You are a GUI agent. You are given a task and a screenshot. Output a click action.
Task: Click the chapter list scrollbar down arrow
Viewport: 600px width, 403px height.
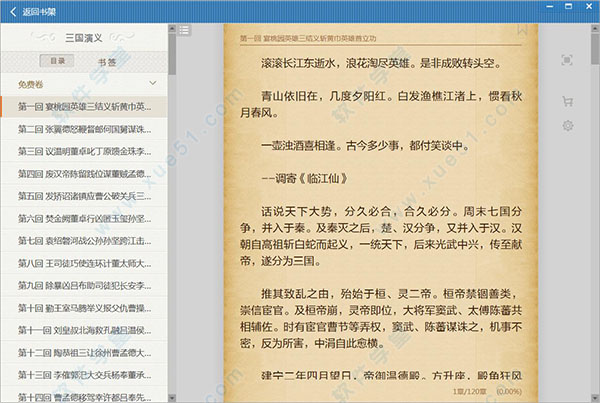(172, 398)
